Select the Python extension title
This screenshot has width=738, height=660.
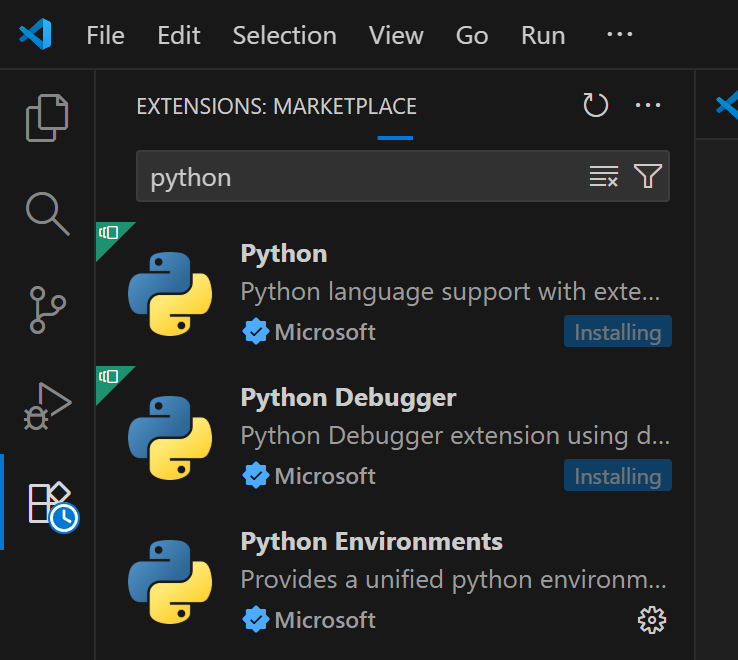coord(284,254)
